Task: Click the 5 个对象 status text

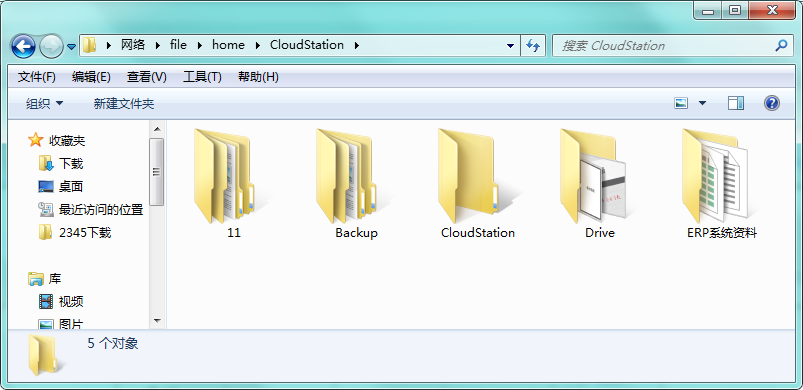Action: point(113,343)
